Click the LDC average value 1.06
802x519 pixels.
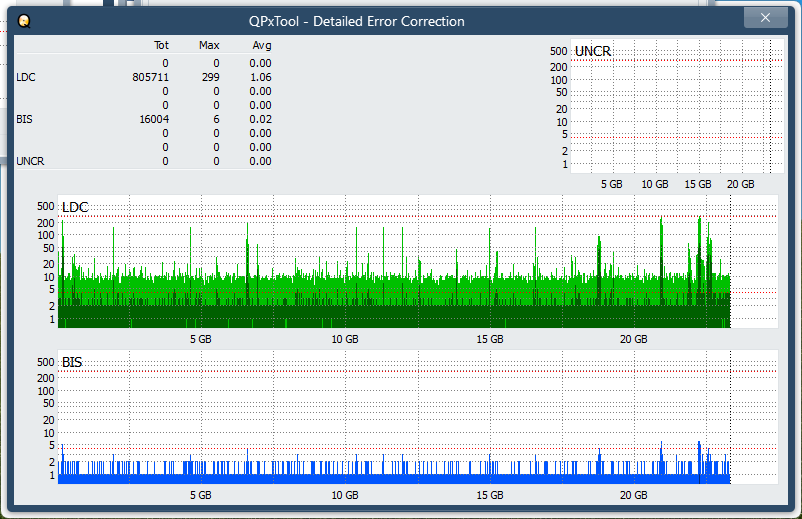[x=260, y=77]
